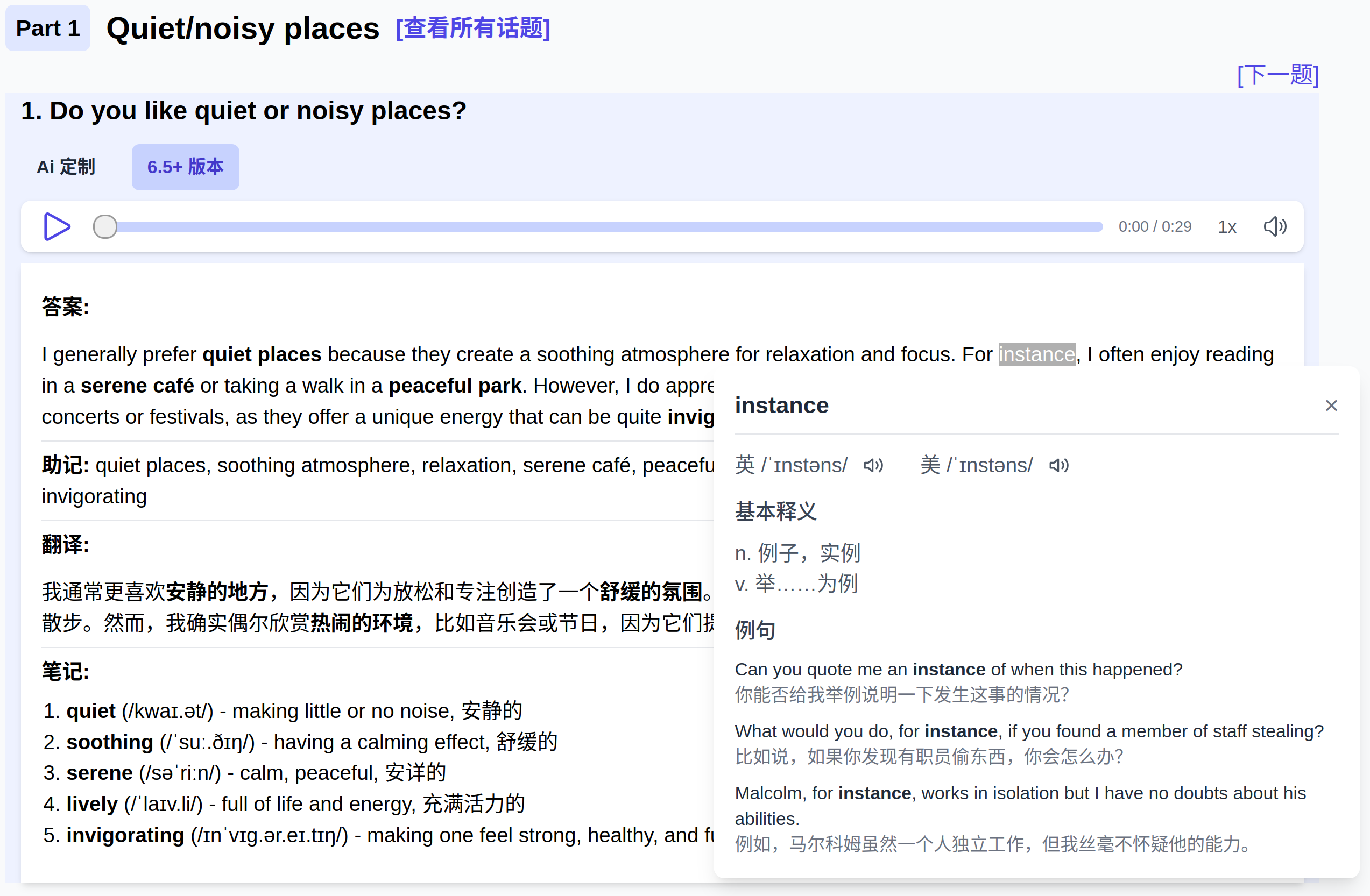Click the word invigorating in notes
This screenshot has width=1370, height=896.
pyautogui.click(x=125, y=835)
